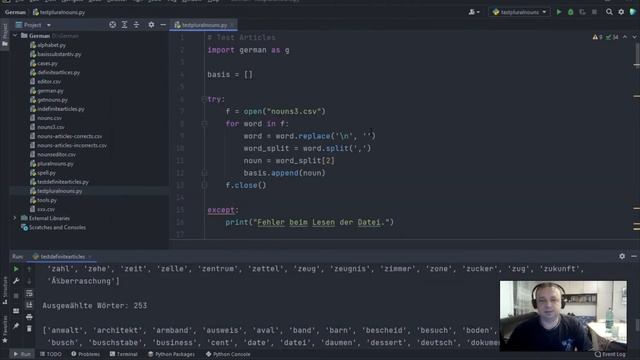Toggle soft-wrap icon in Run panel
Viewport: 640px width, 360px height.
(x=29, y=293)
